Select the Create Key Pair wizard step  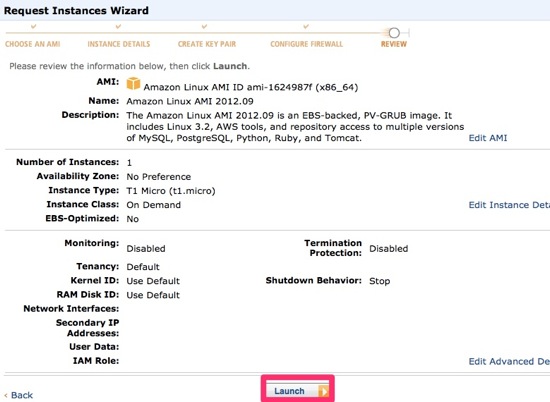[207, 44]
